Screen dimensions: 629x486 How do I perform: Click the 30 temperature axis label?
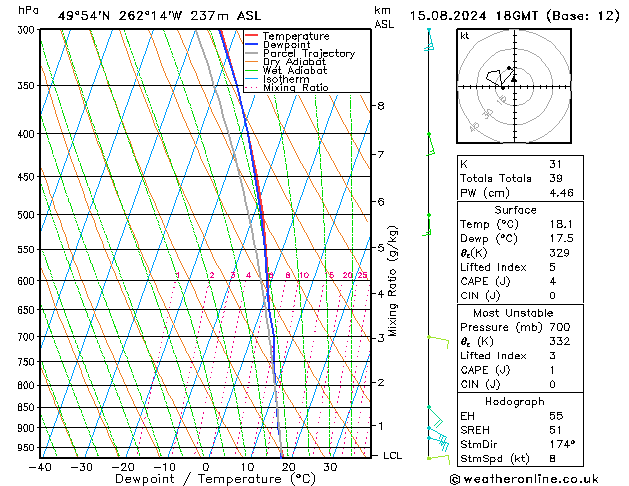[x=330, y=467]
